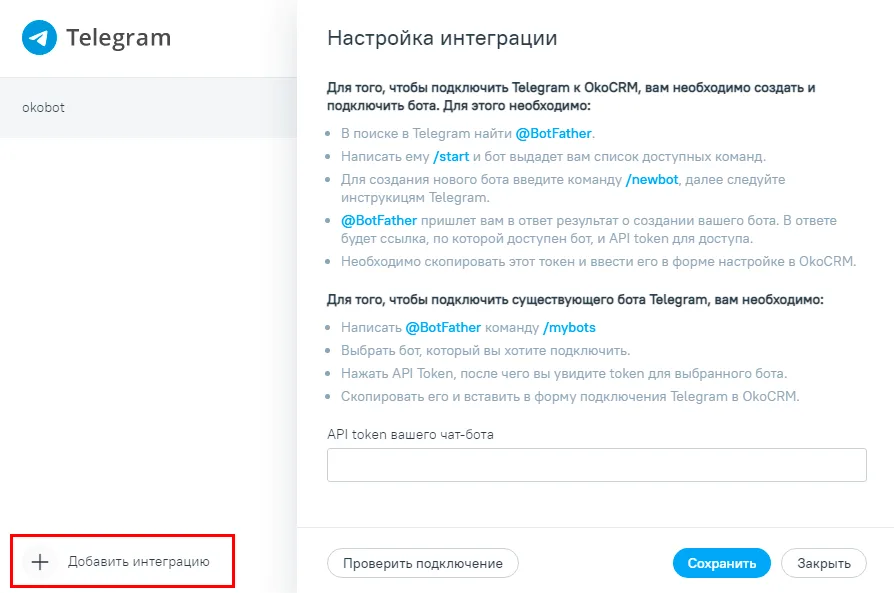
Task: Click the Добавить интеграцию label
Action: coord(139,562)
